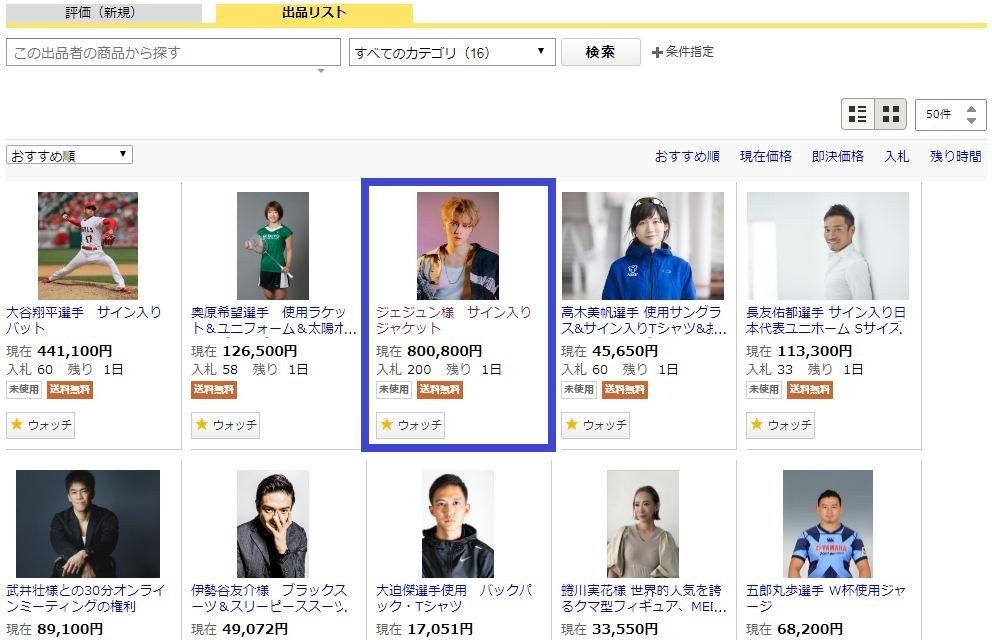Open the 長友佑都選手 photo thumbnail

pyautogui.click(x=828, y=246)
